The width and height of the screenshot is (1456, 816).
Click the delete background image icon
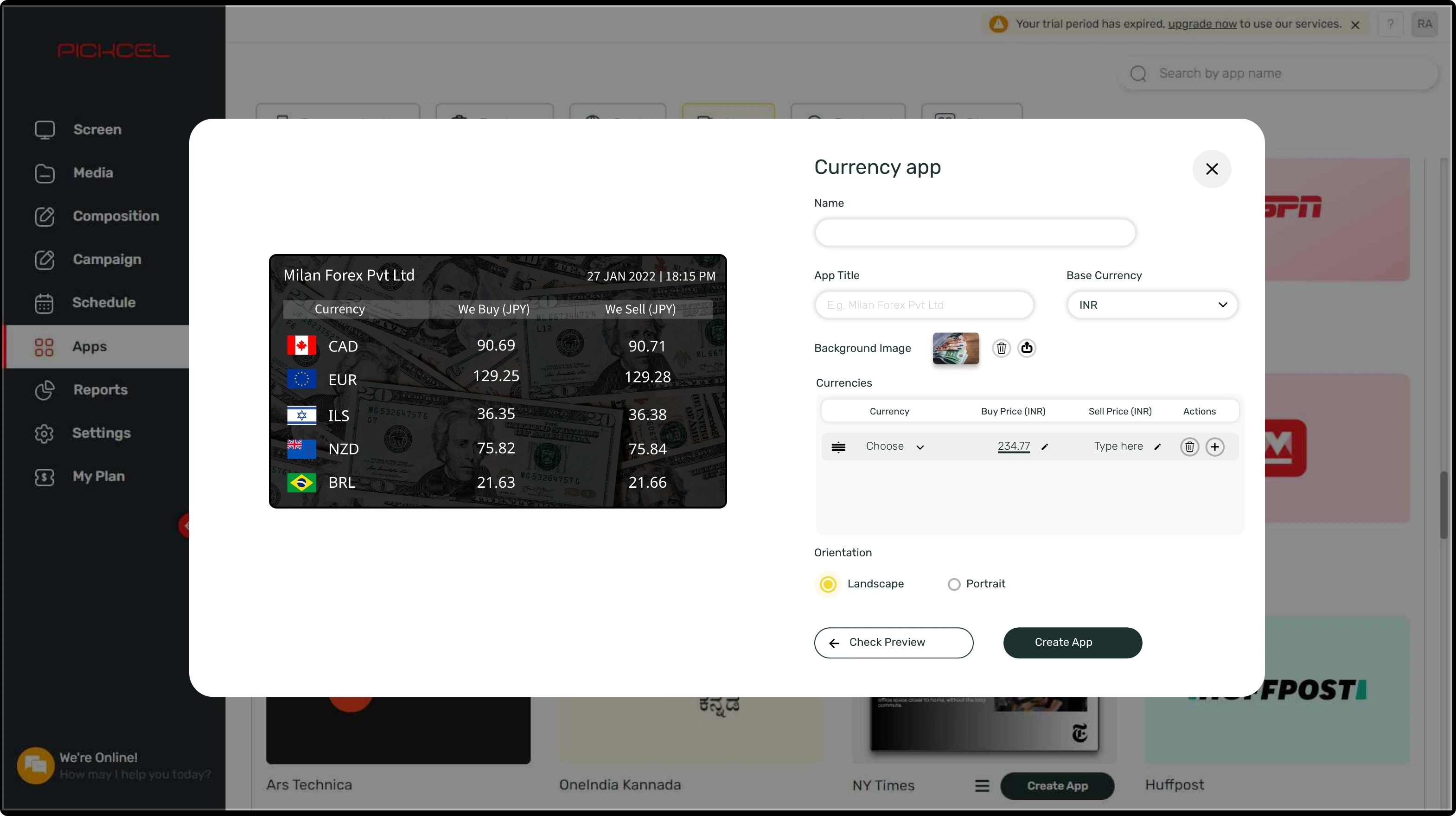(1001, 348)
